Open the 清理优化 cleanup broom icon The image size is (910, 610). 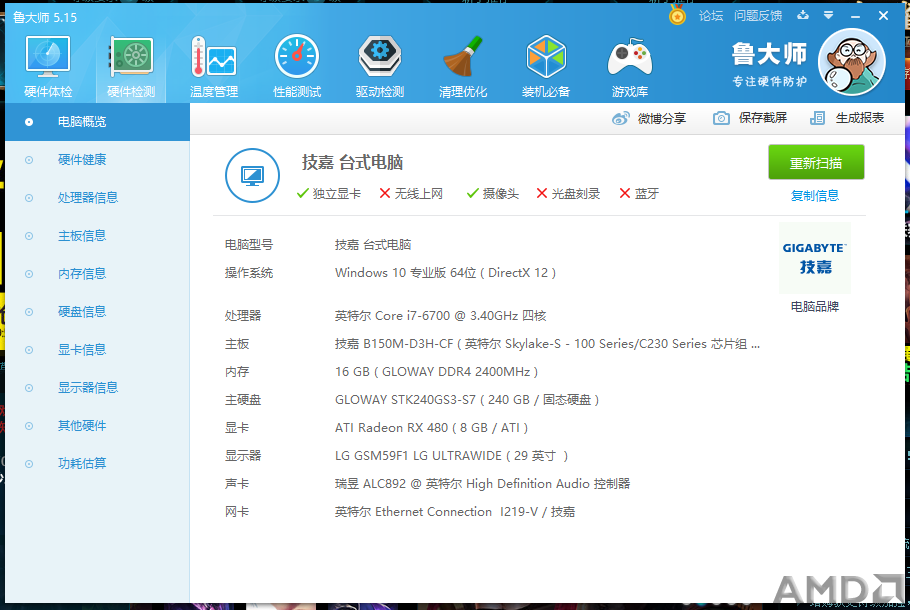click(x=463, y=66)
